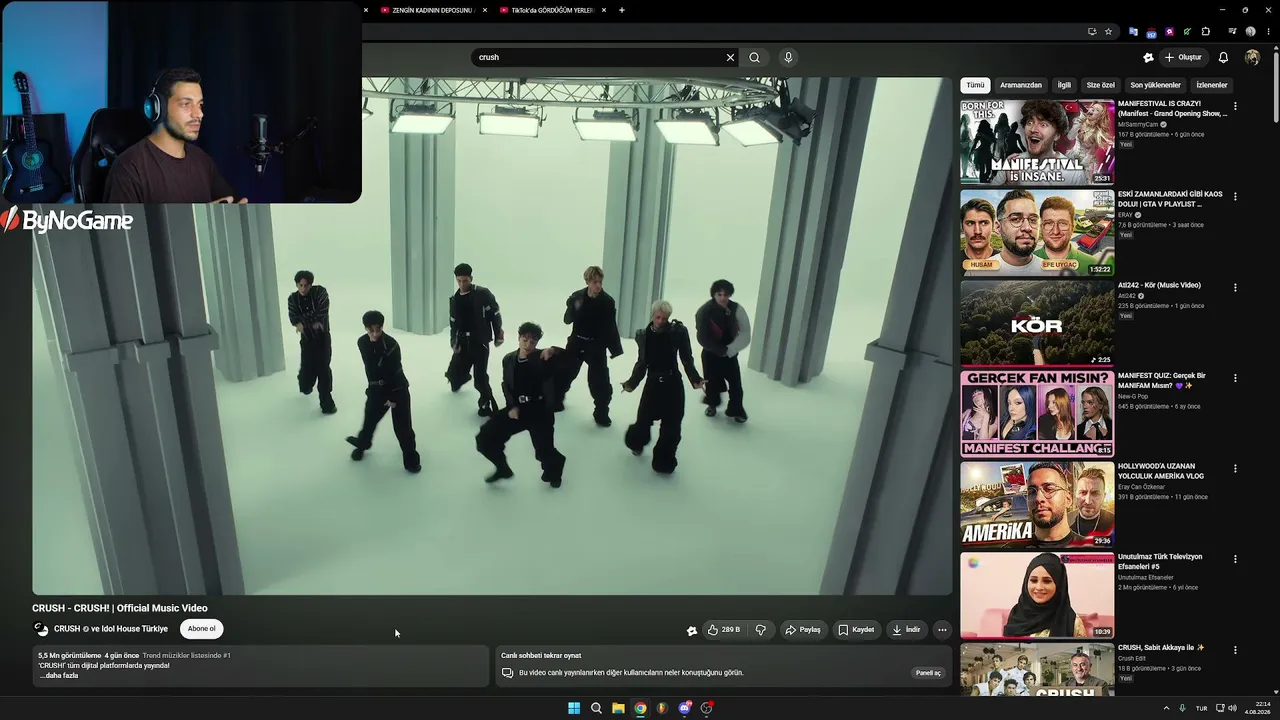This screenshot has height=720, width=1280.
Task: Clear the YouTube search box text
Action: (x=730, y=57)
